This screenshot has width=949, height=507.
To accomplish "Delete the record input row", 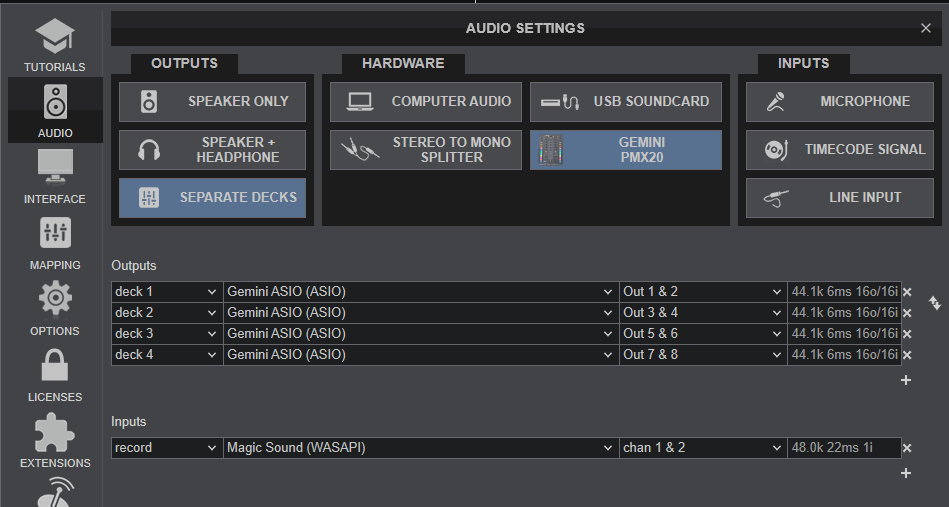I will (x=907, y=448).
